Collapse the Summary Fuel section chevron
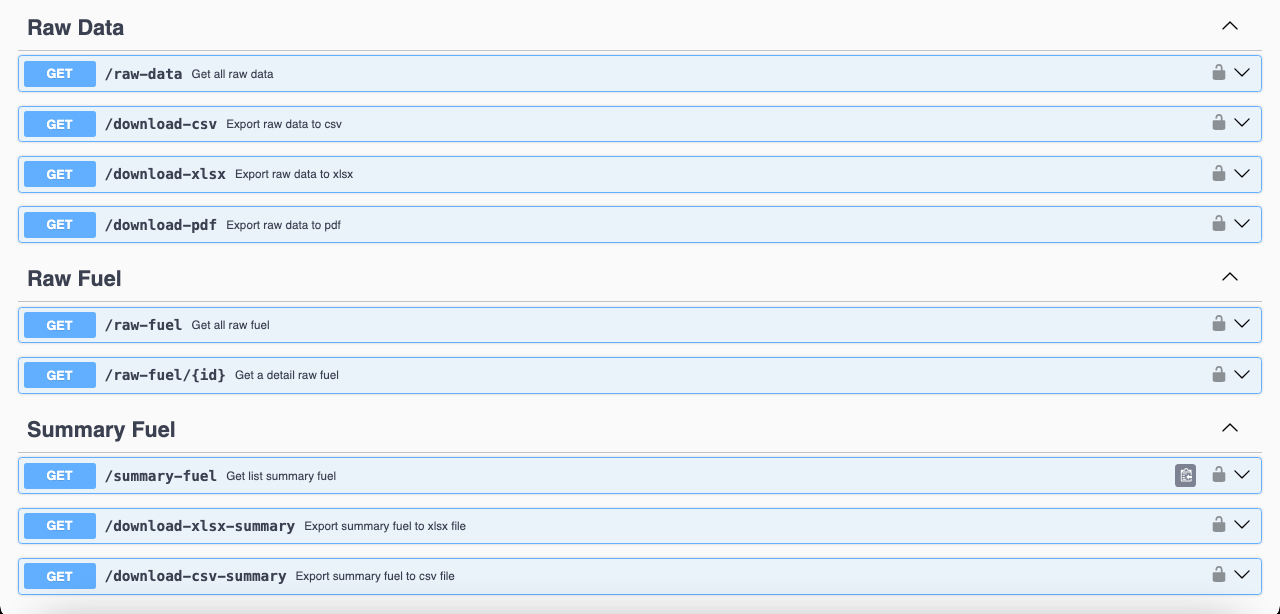 (x=1230, y=428)
